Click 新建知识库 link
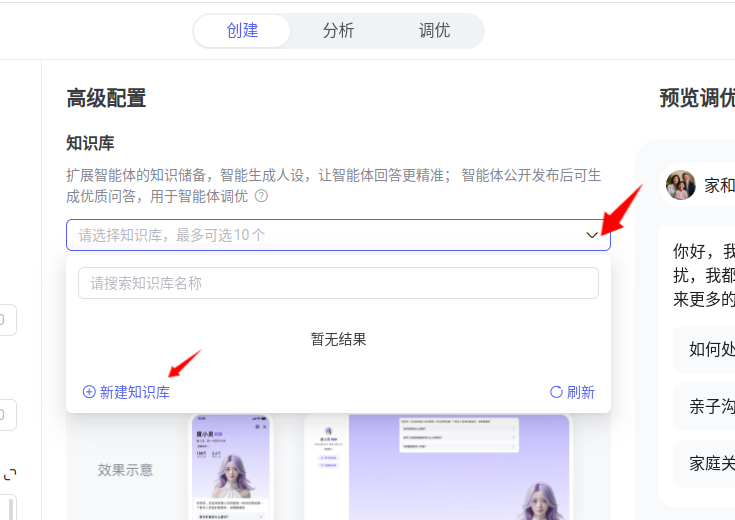The width and height of the screenshot is (735, 520). pyautogui.click(x=126, y=392)
